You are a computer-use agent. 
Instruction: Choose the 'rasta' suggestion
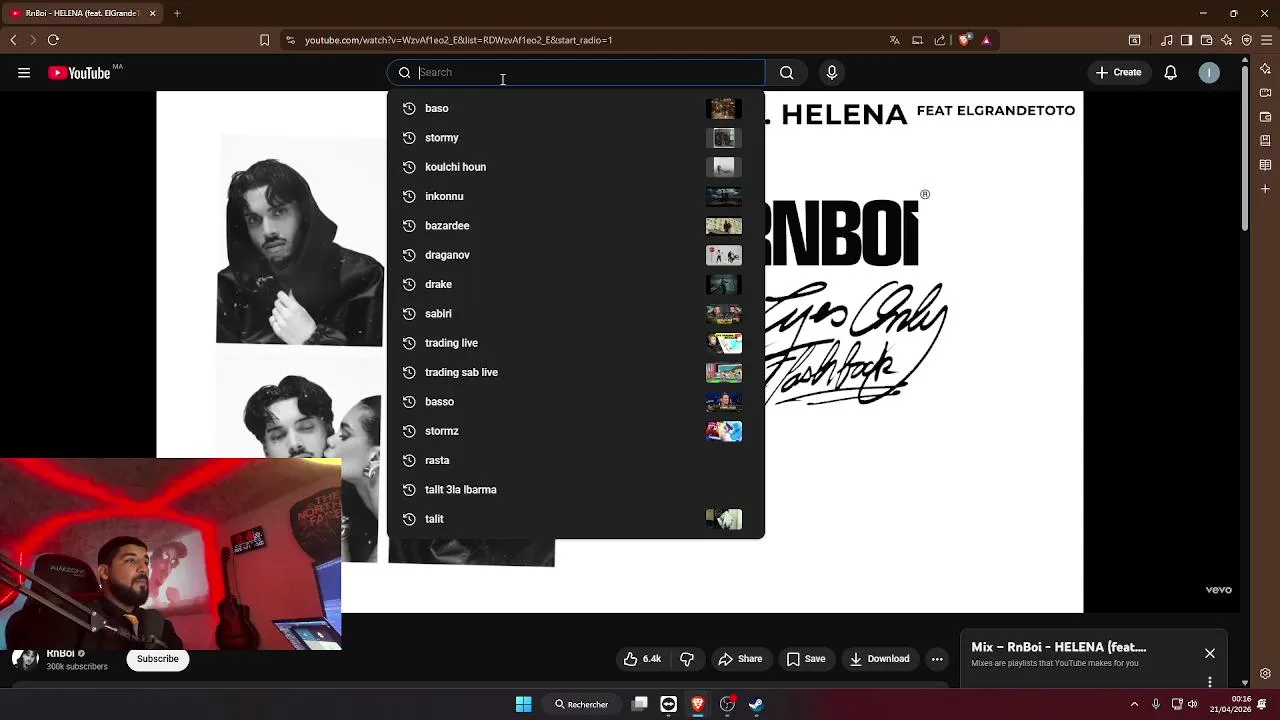pos(576,460)
